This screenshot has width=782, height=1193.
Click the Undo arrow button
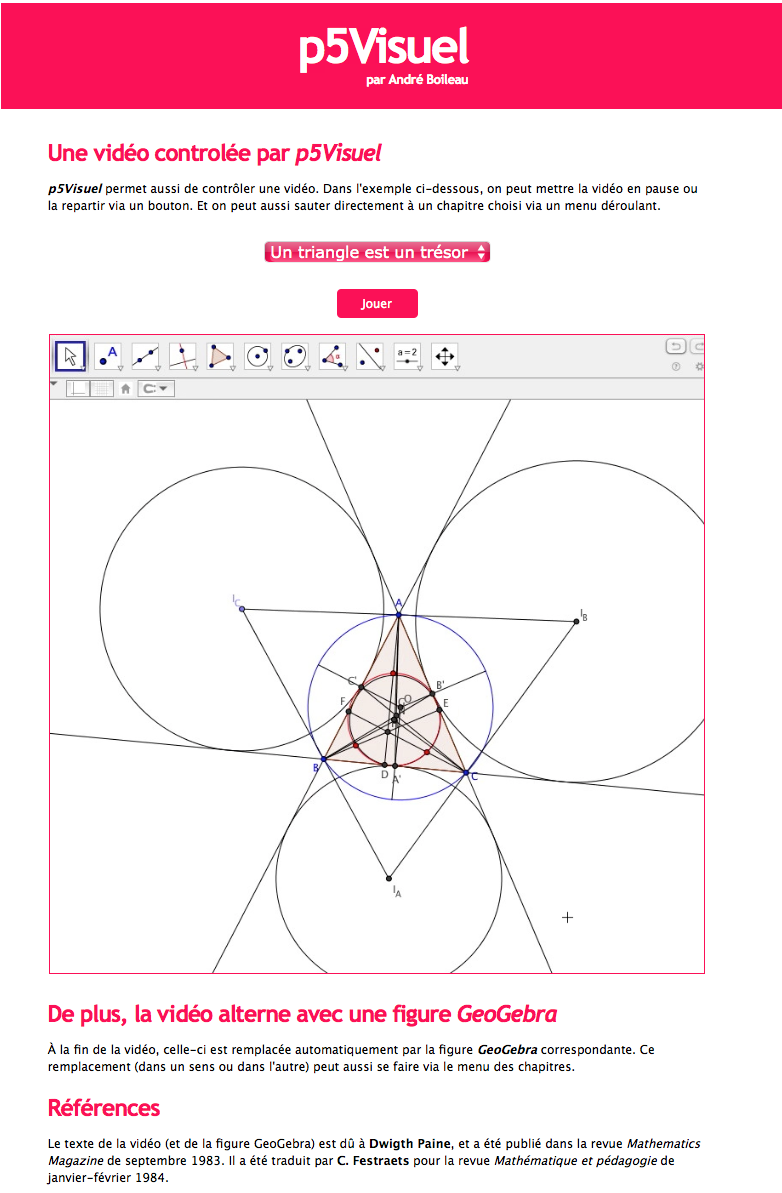[676, 347]
